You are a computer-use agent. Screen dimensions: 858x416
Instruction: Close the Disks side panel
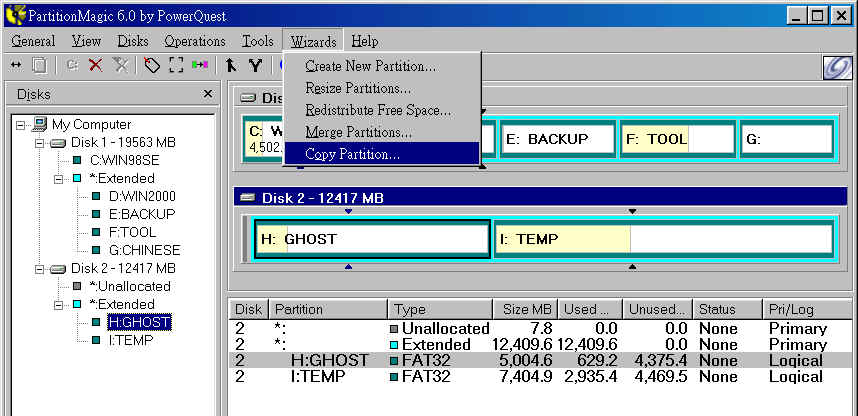(x=207, y=94)
